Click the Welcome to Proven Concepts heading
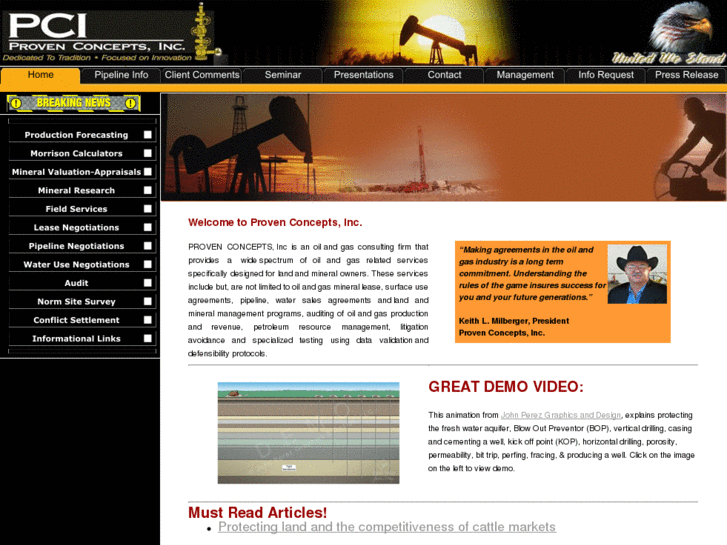Screen dimensions: 727x545 click(275, 223)
